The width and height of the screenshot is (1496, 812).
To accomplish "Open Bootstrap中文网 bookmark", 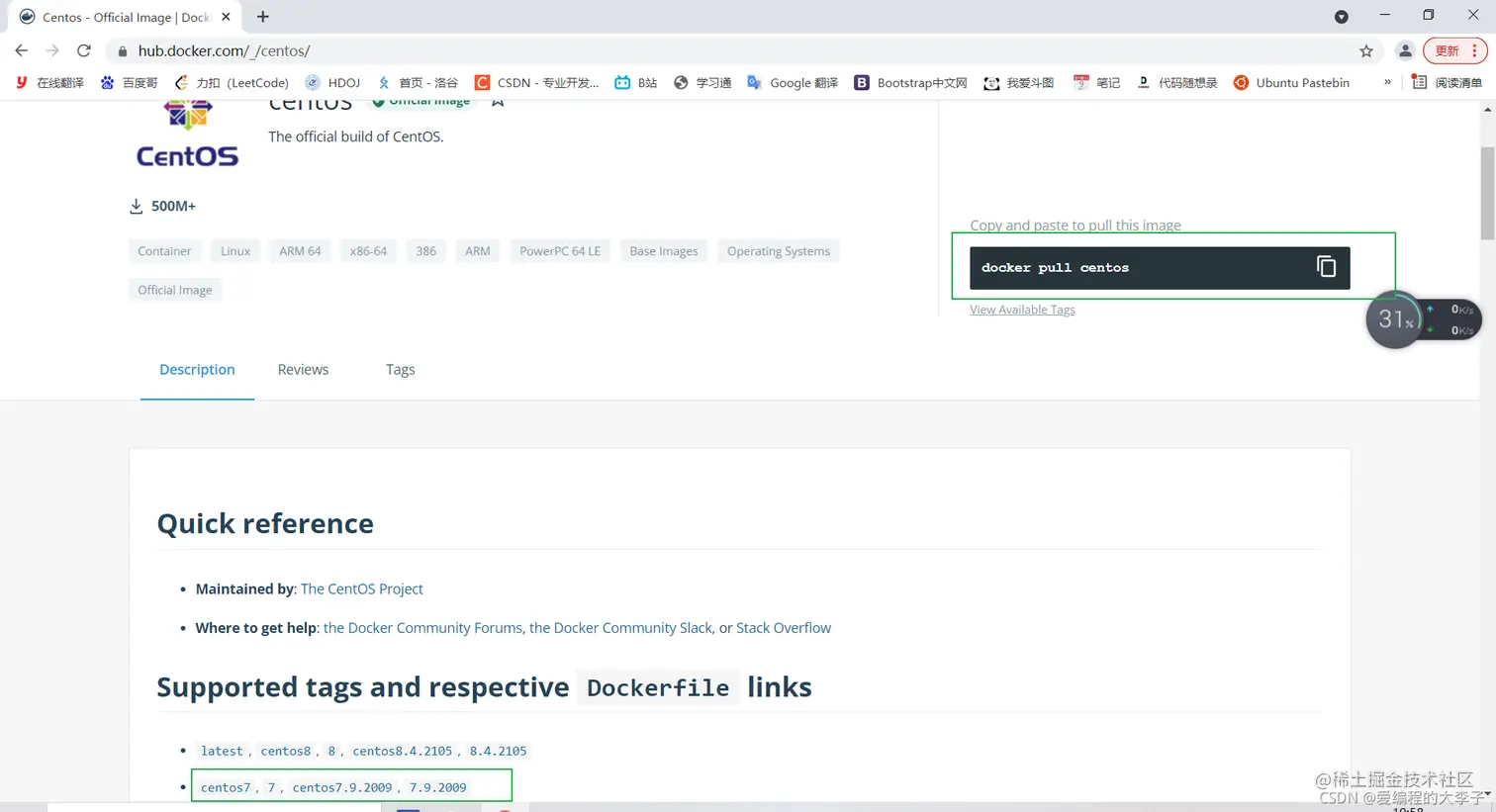I will 910,83.
